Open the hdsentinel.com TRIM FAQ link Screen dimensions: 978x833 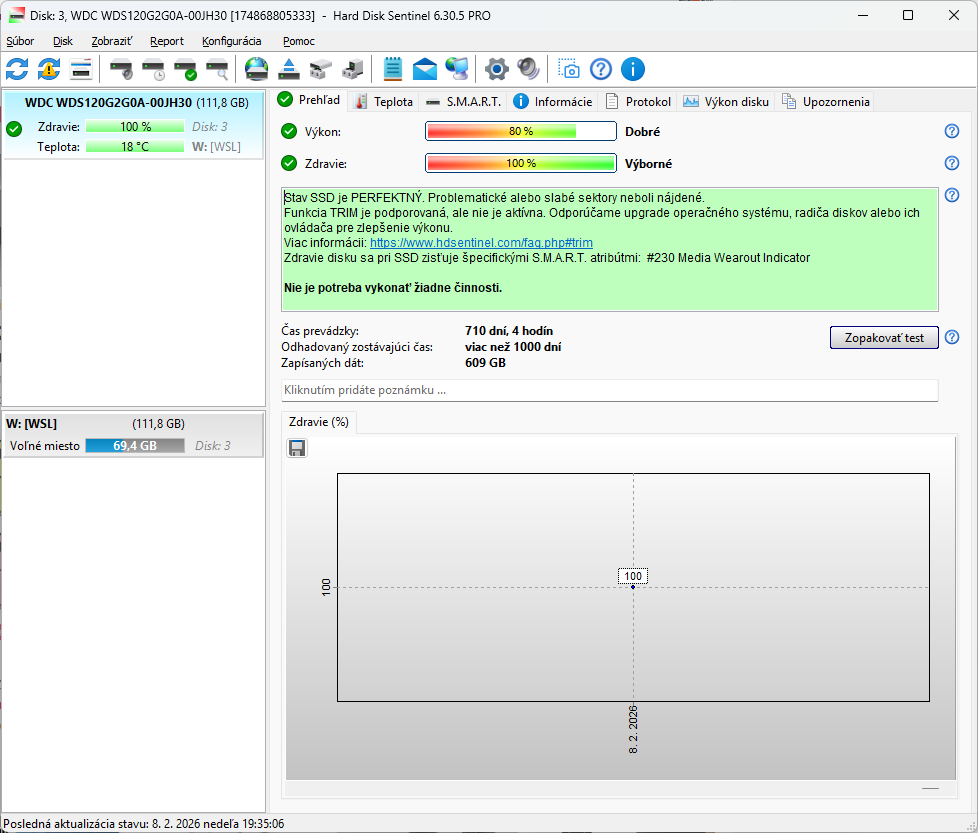[481, 243]
